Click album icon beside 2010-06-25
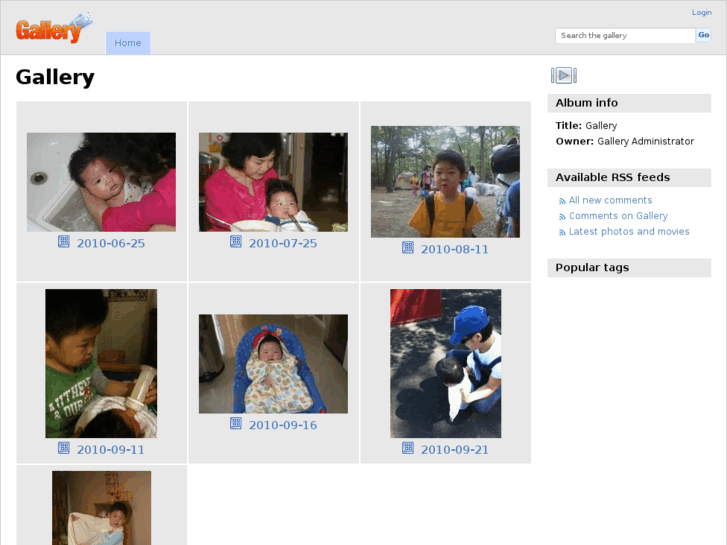 pyautogui.click(x=64, y=241)
